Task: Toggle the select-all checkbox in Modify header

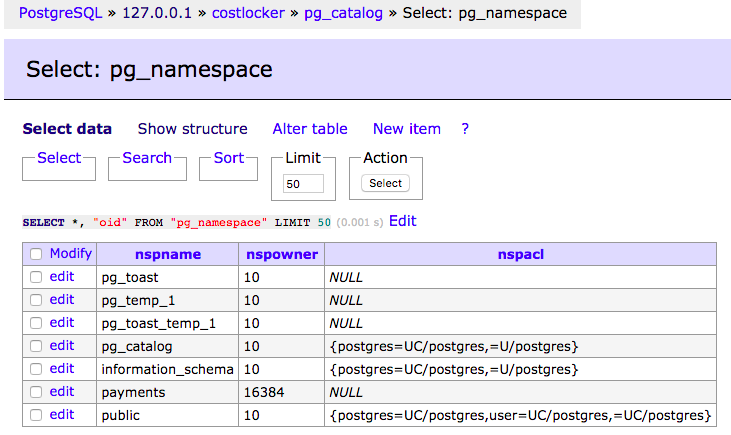Action: 36,254
